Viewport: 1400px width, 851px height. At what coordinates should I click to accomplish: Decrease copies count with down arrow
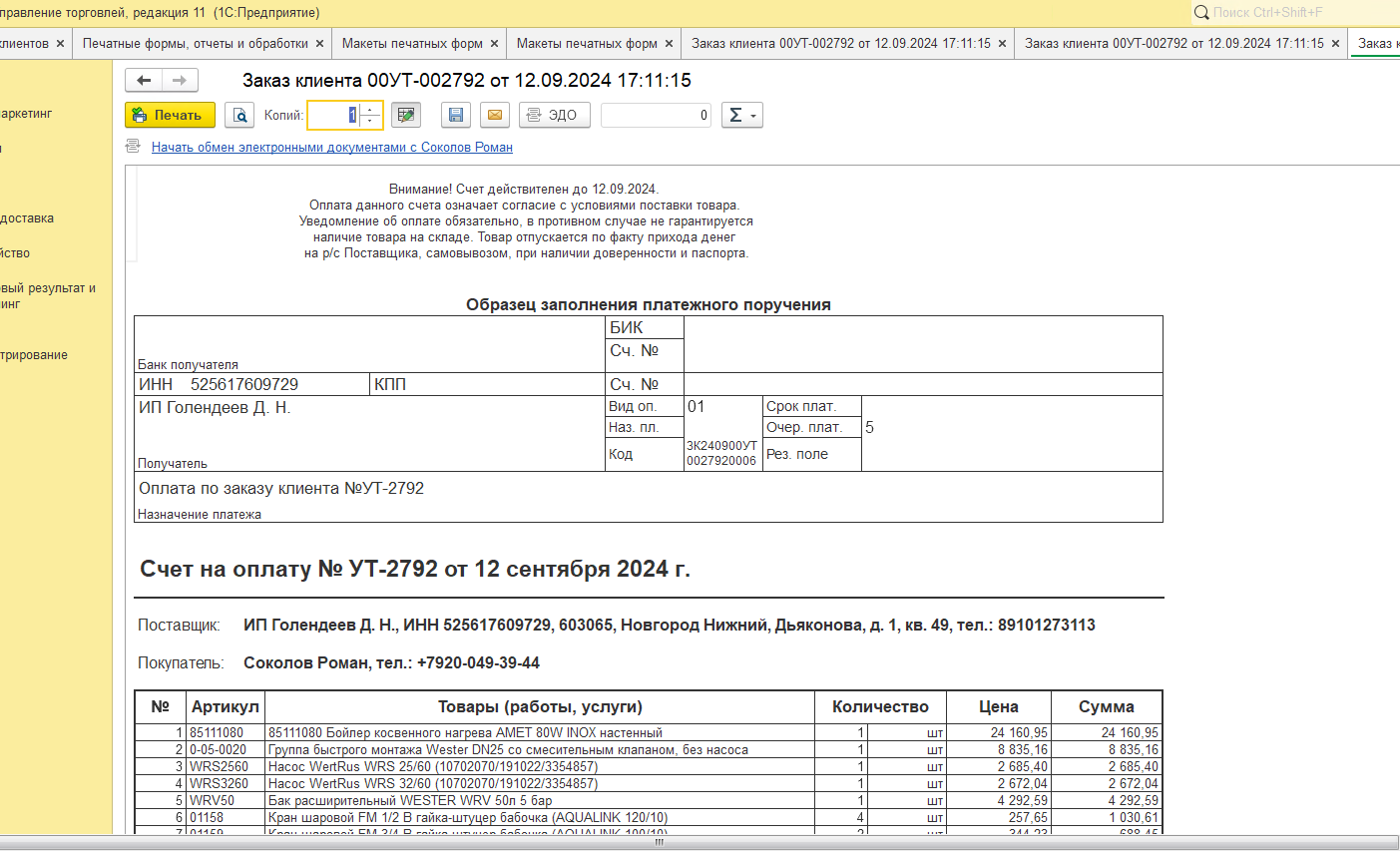point(370,122)
